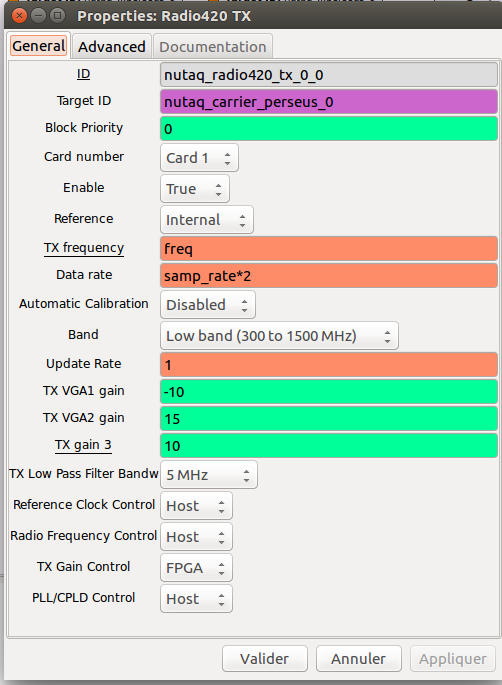This screenshot has height=685, width=502.
Task: Click the Data rate label
Action: [84, 274]
